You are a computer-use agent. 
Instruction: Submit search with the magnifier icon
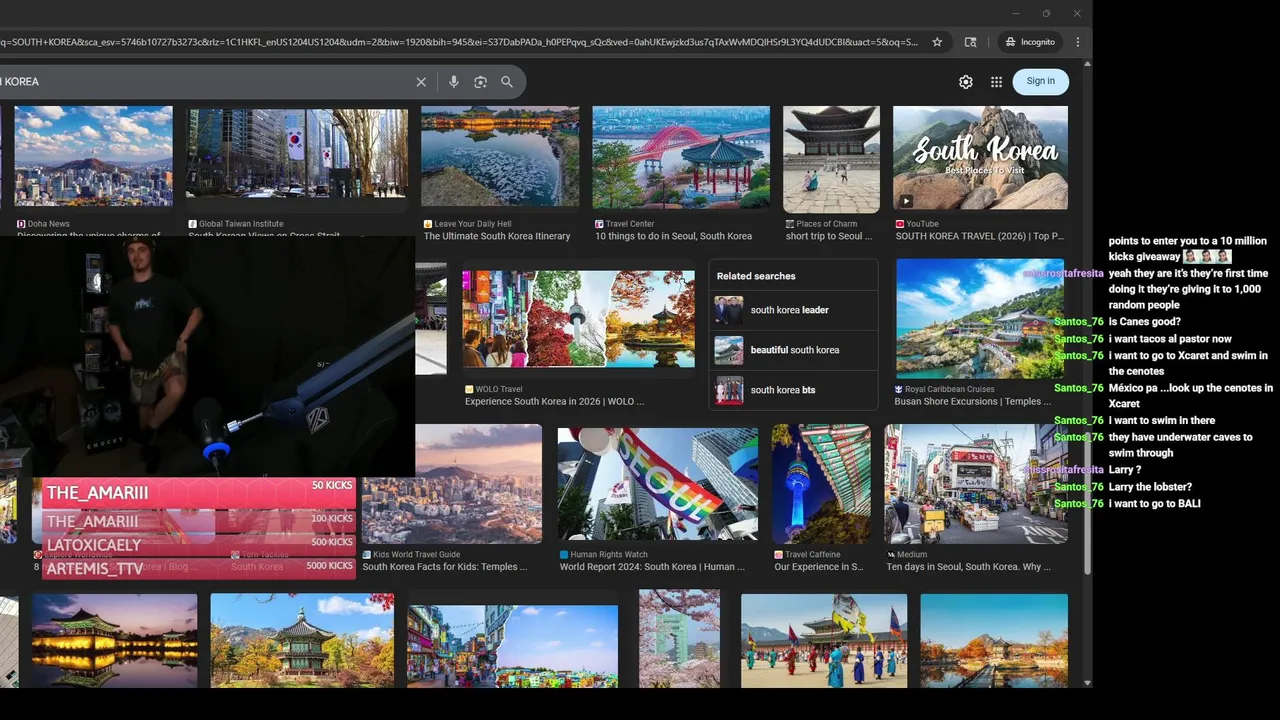(x=507, y=82)
